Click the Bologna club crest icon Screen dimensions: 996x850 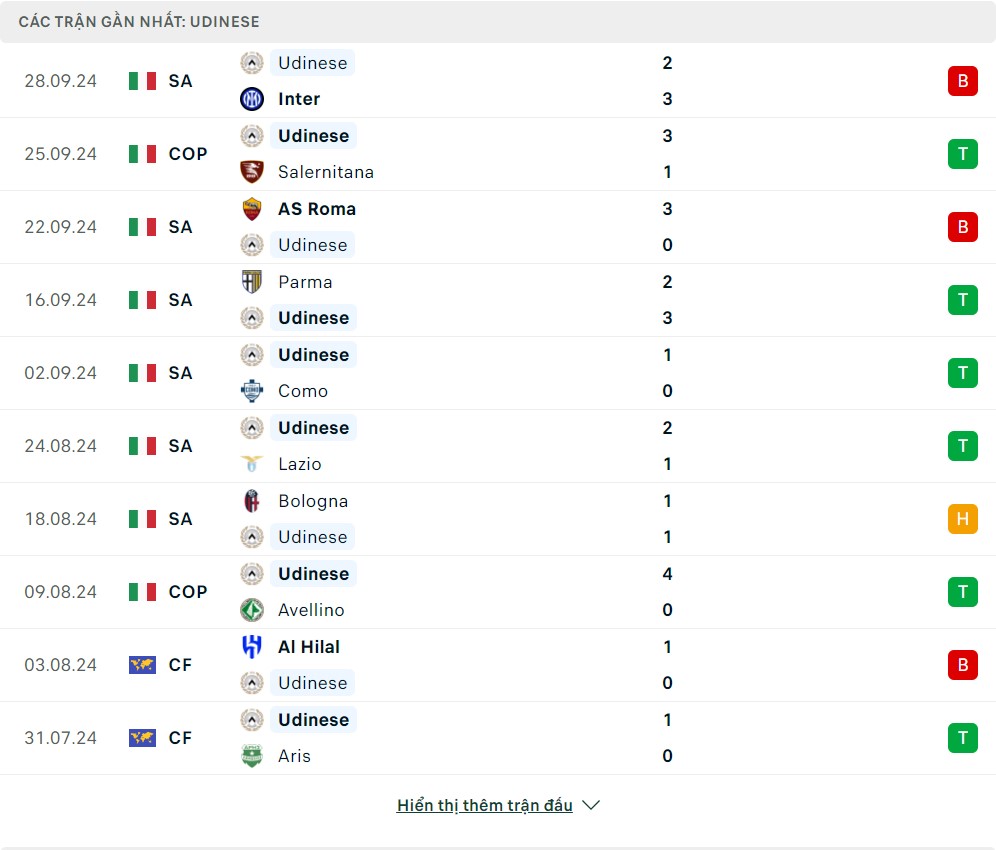click(x=252, y=501)
